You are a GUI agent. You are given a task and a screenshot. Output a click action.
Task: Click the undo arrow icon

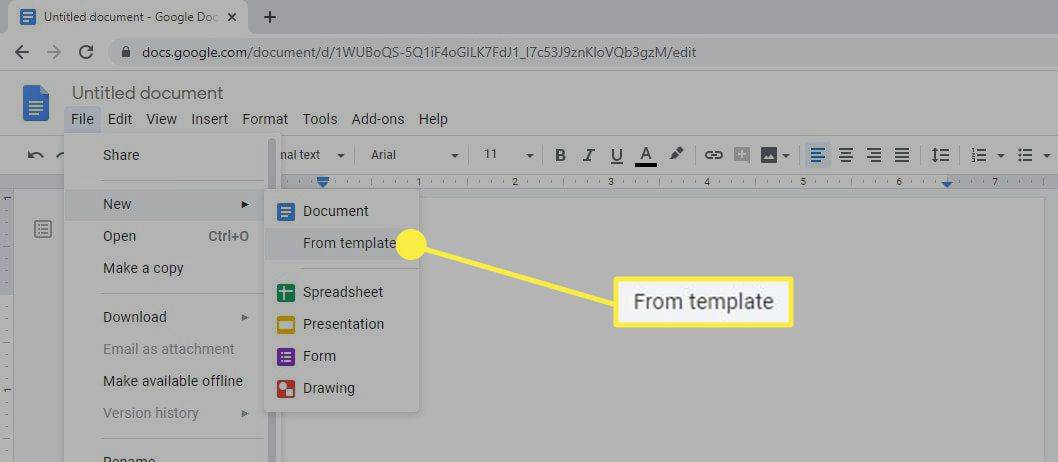[35, 155]
